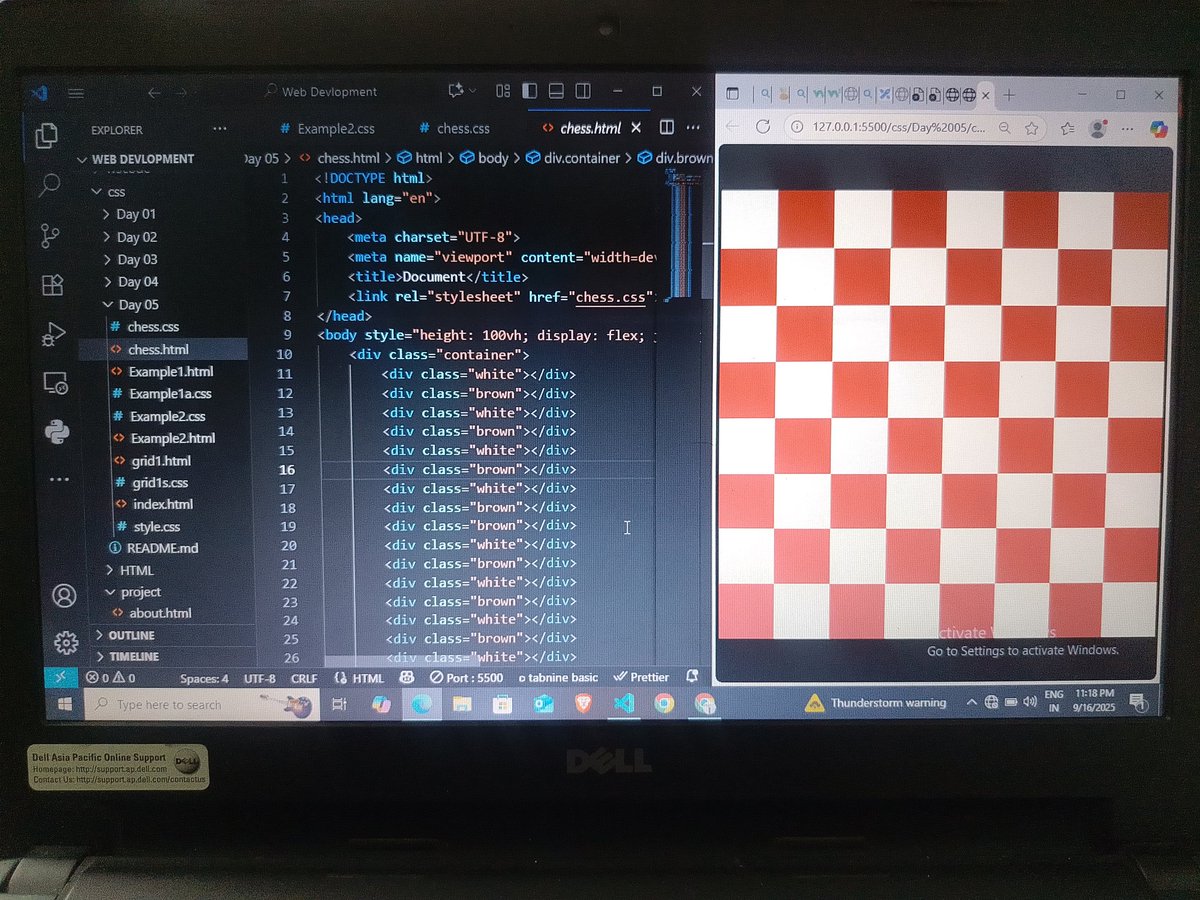Open notifications bell in VS Code status bar
Screen dimensions: 1200x900
click(x=692, y=677)
